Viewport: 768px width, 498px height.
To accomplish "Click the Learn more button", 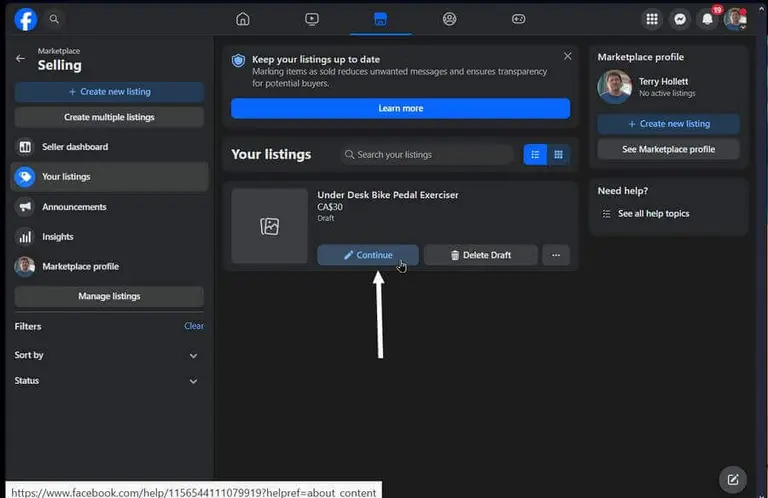I will click(400, 108).
